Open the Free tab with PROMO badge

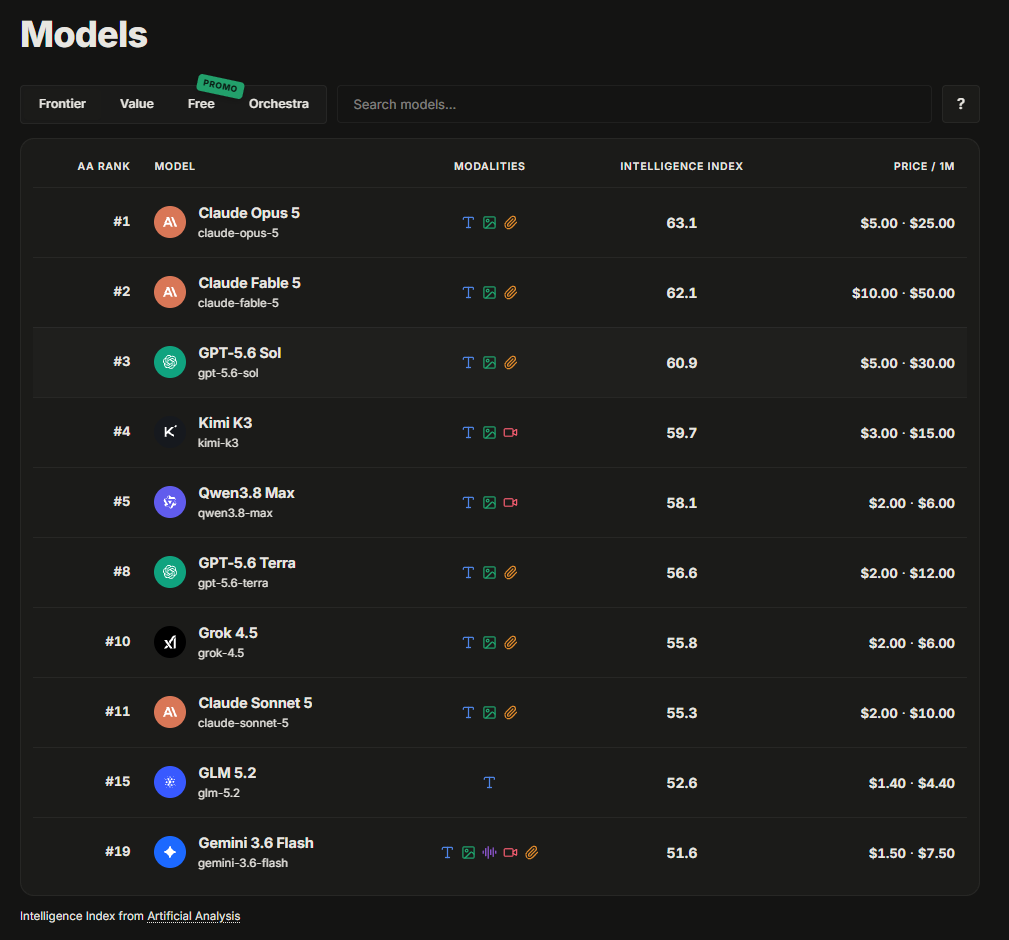point(201,104)
